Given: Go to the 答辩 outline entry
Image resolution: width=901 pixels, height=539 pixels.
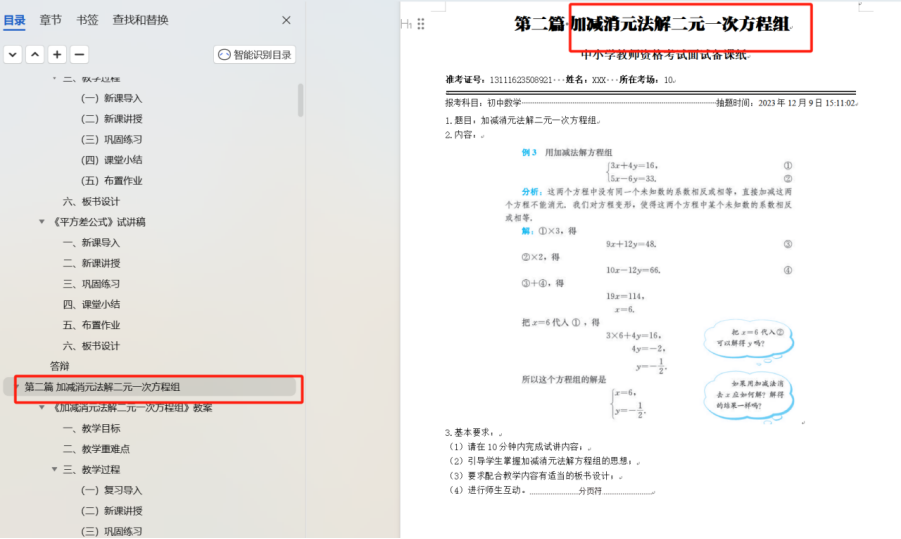Looking at the screenshot, I should tap(60, 366).
